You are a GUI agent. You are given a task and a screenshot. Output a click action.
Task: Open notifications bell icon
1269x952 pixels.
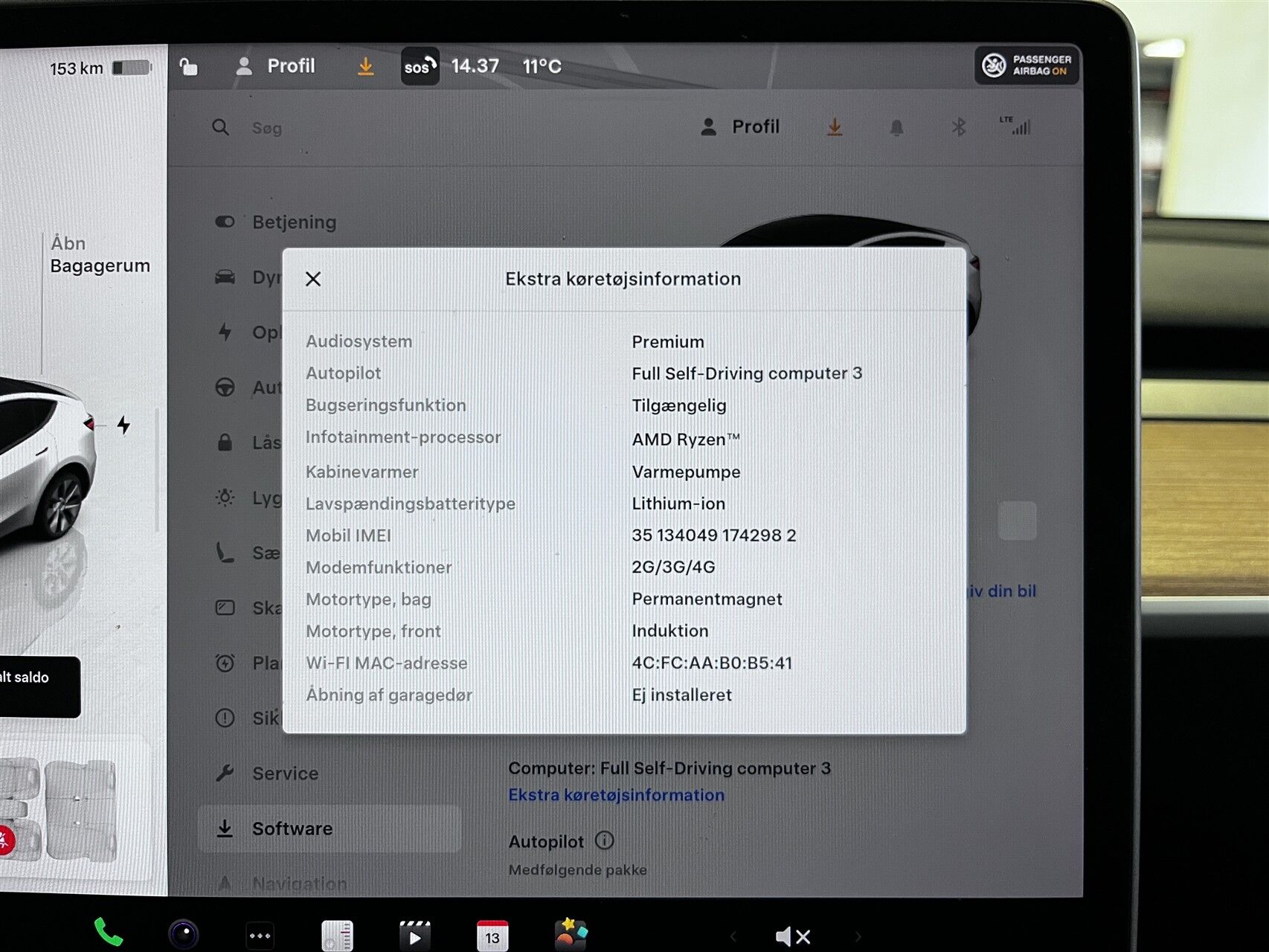pyautogui.click(x=896, y=128)
